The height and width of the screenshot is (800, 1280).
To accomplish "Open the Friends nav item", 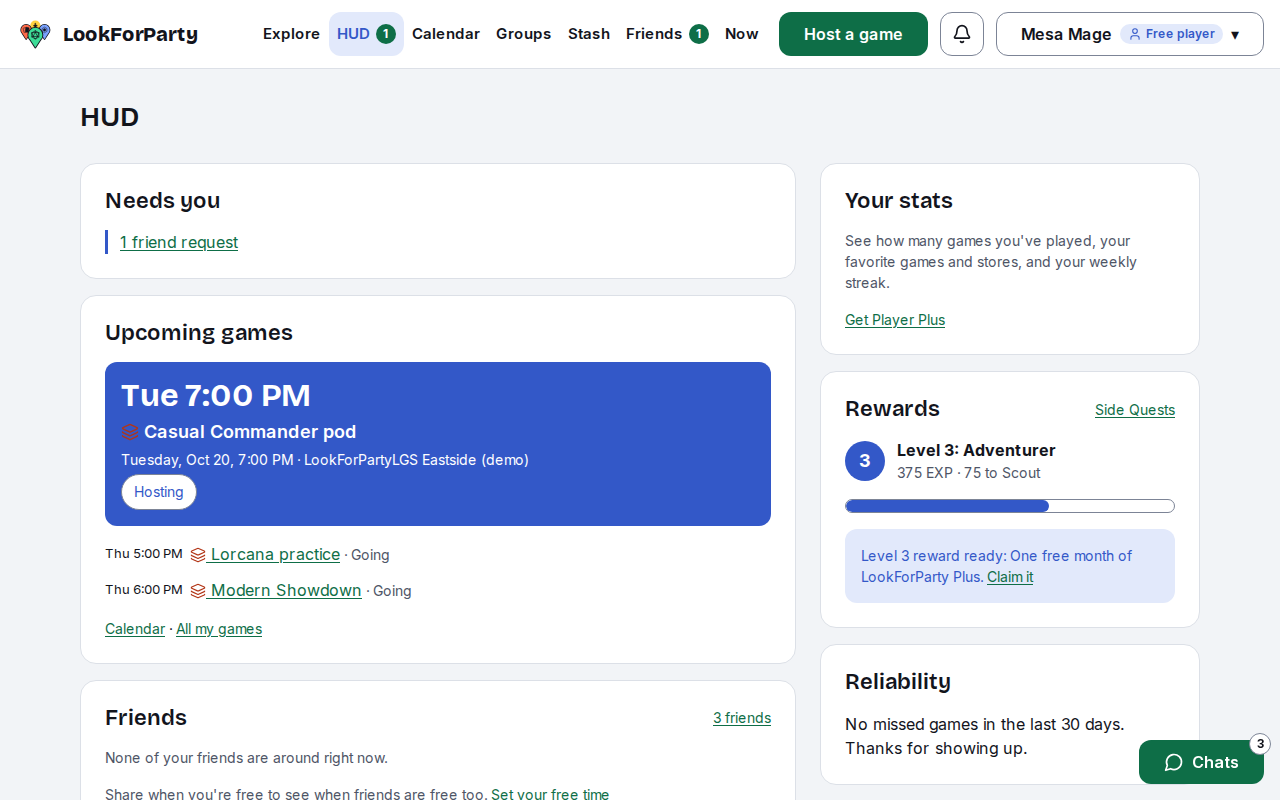I will (667, 34).
